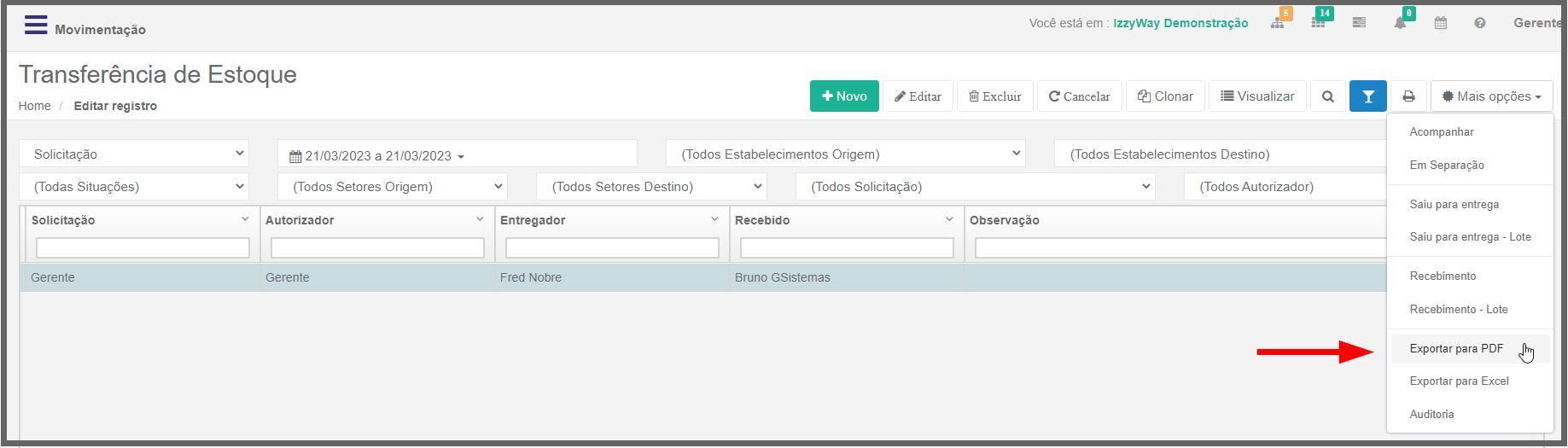Select Exportar para PDF menu option

tap(1456, 348)
